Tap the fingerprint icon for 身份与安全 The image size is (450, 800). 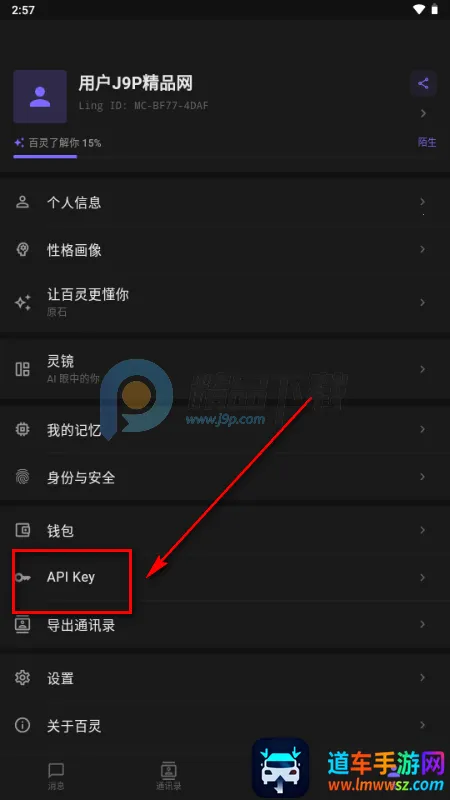click(x=22, y=477)
